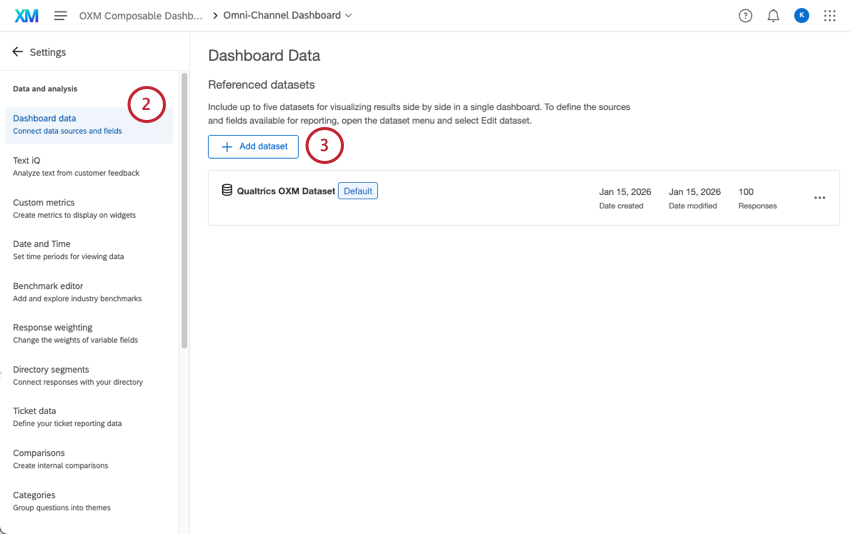Click the back arrow next to Settings
Screen dimensions: 850x534
pos(17,52)
